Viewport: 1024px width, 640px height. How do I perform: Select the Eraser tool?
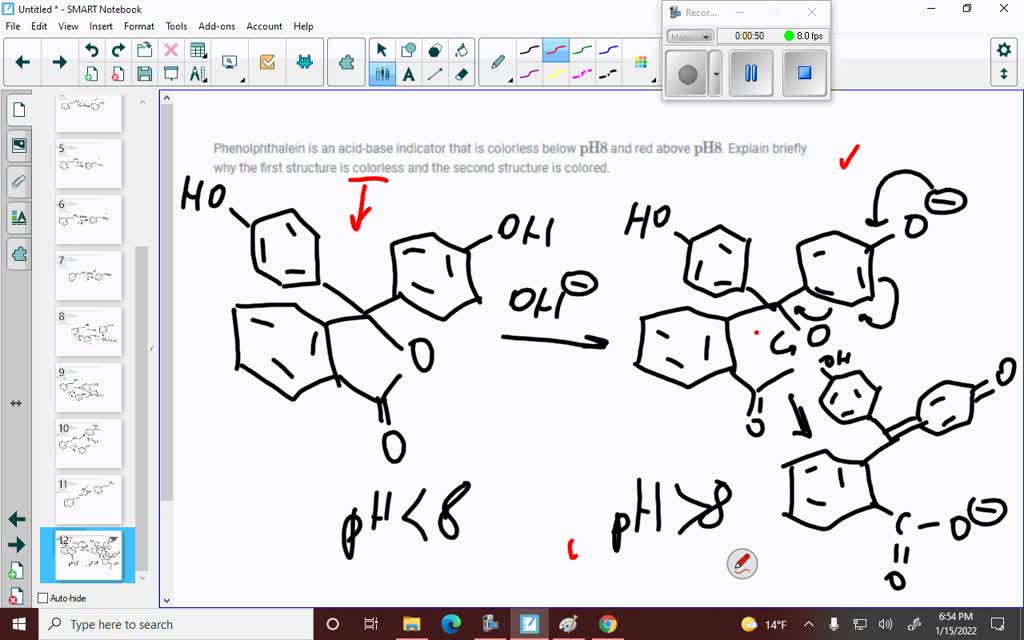462,74
